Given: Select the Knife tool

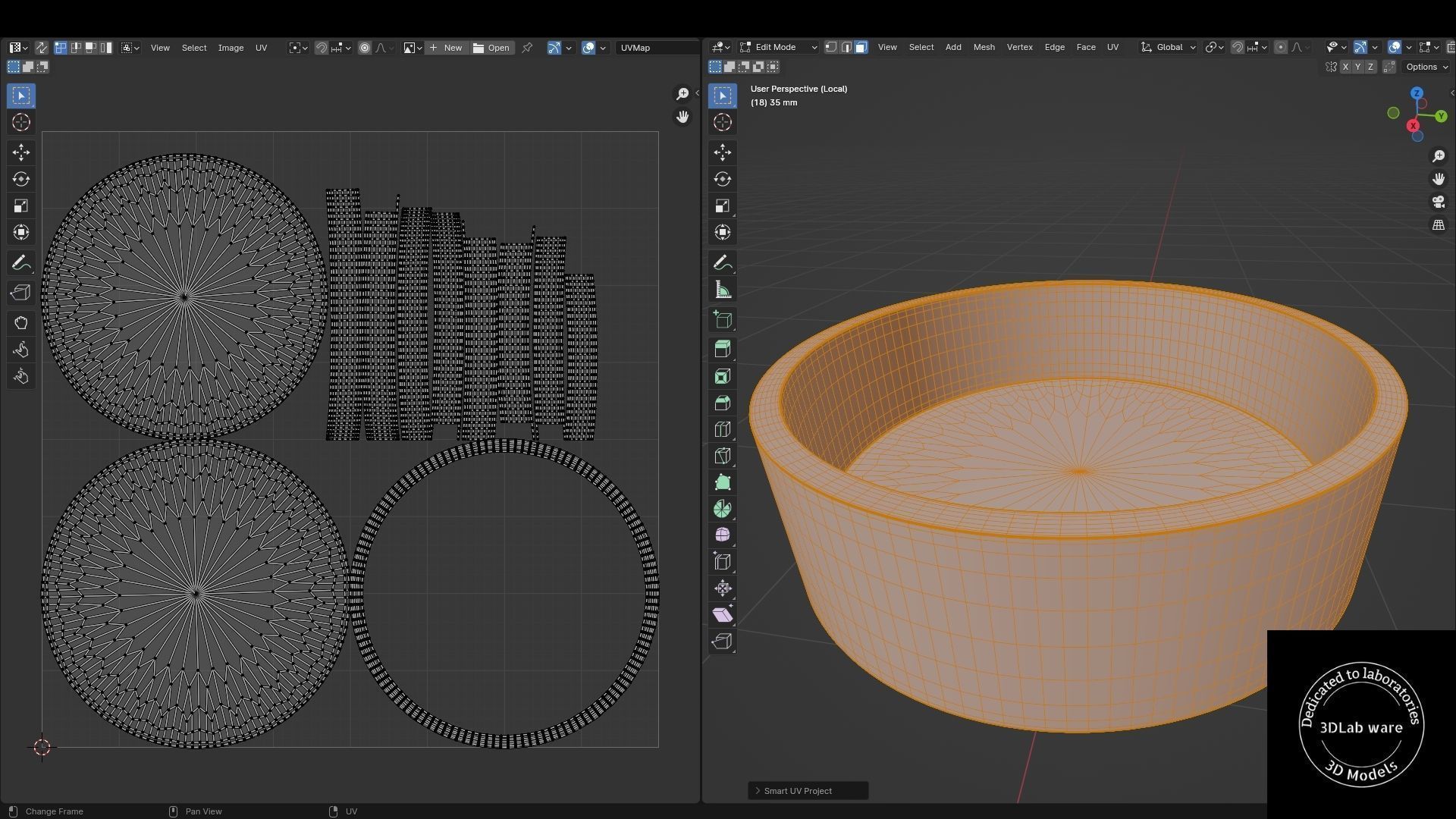Looking at the screenshot, I should 722,456.
